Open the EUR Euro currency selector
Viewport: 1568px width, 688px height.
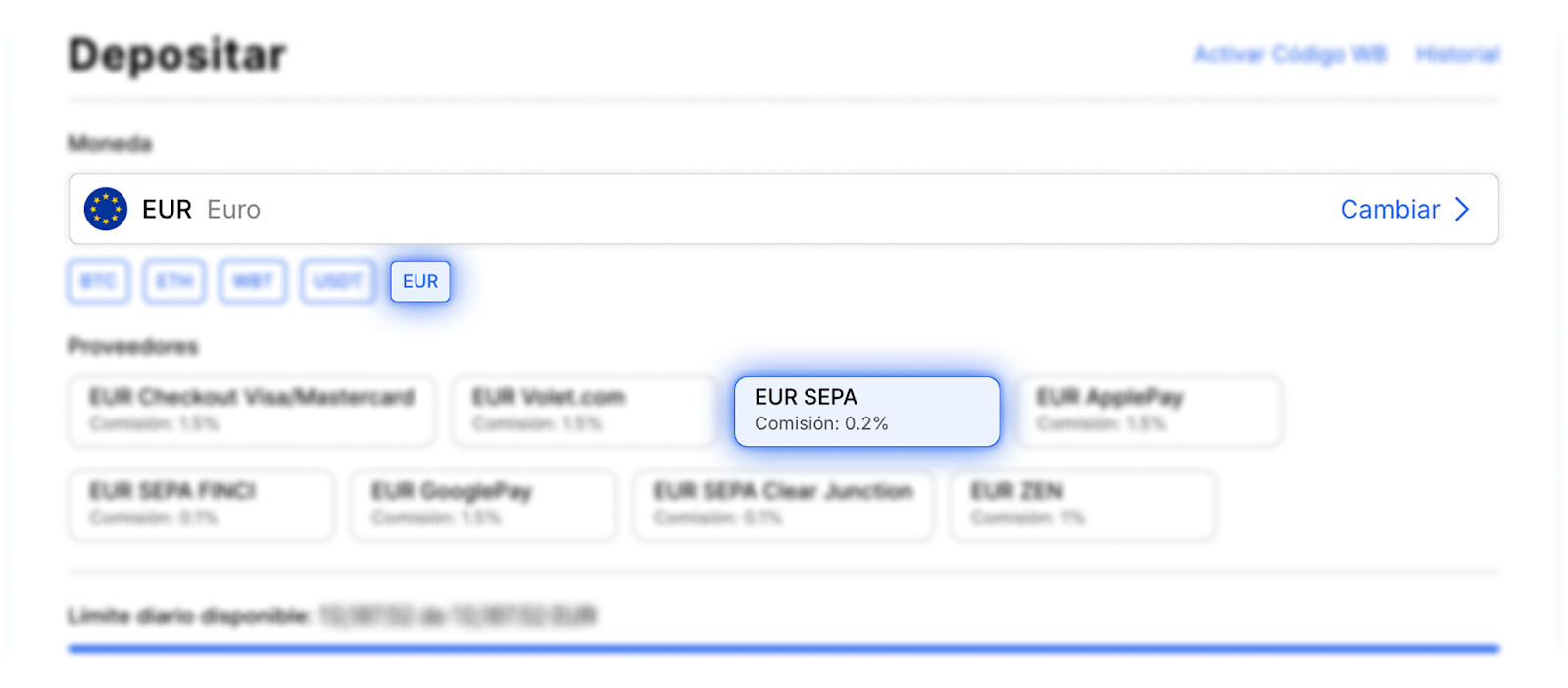[x=686, y=209]
